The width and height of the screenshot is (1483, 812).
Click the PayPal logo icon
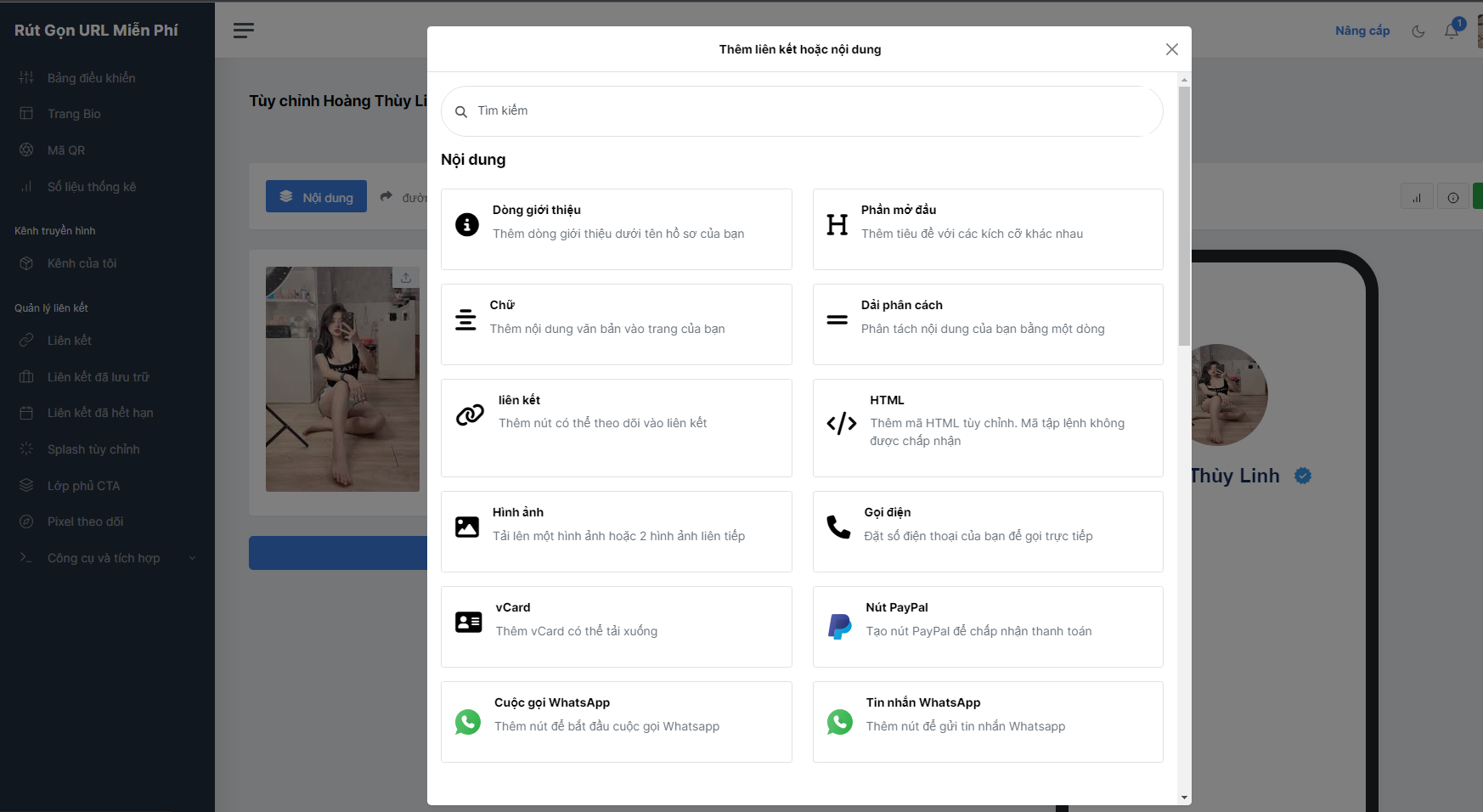(x=839, y=627)
